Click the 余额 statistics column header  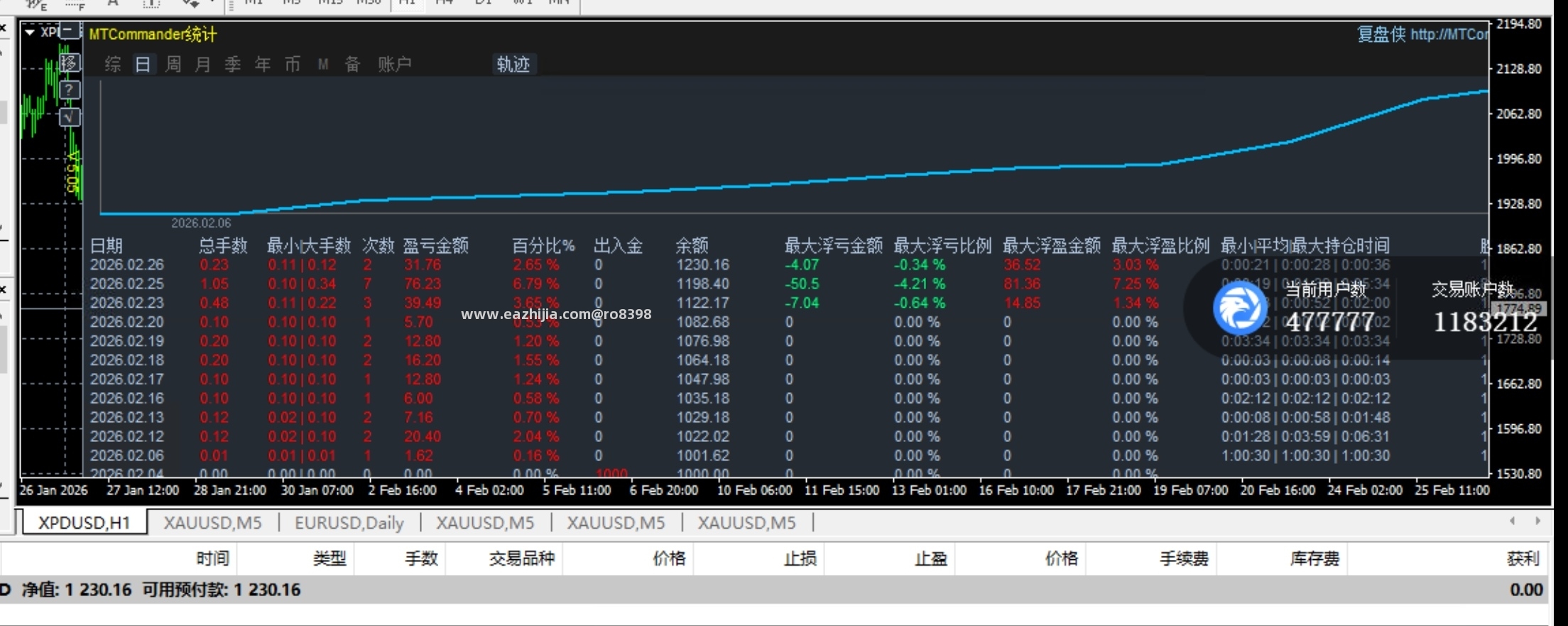(692, 246)
